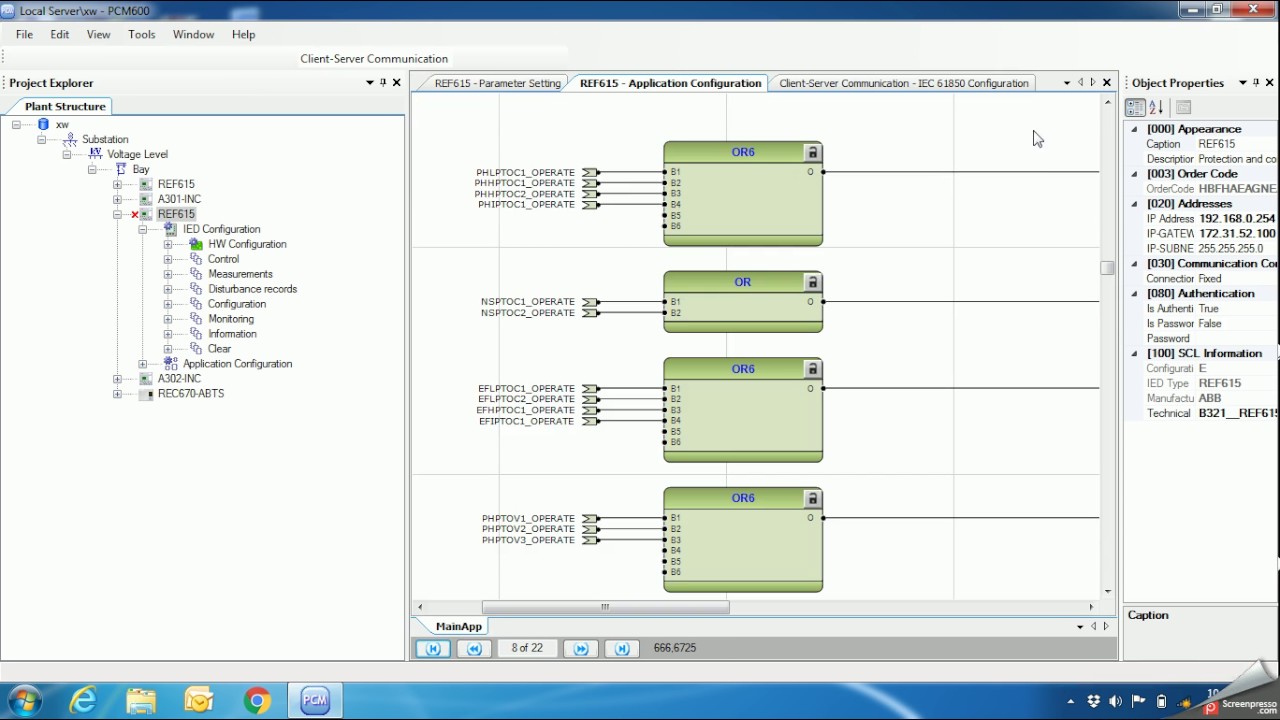Select the Measurements tree item
Screen dimensions: 1280x720
tap(240, 275)
